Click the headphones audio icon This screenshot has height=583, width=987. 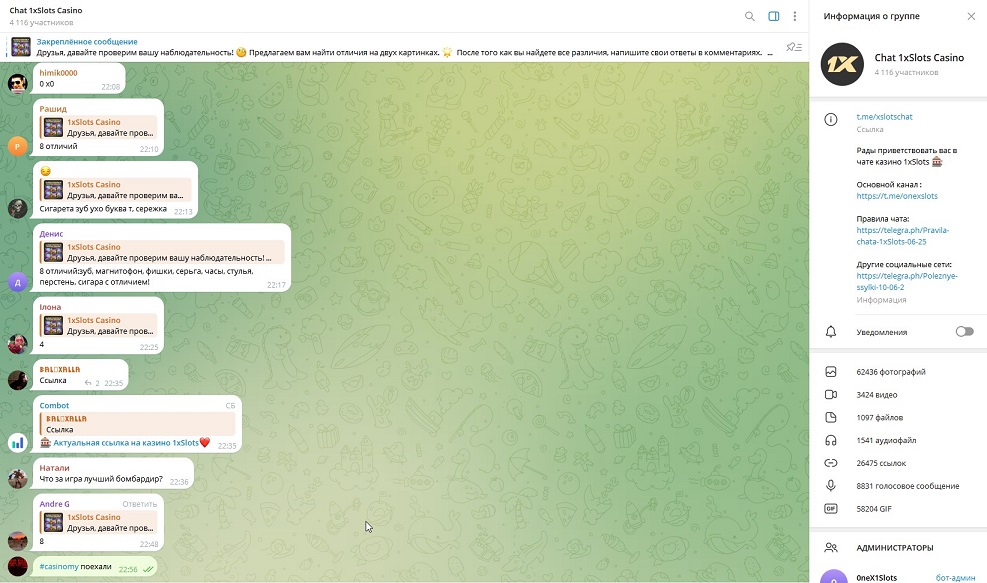click(x=831, y=441)
